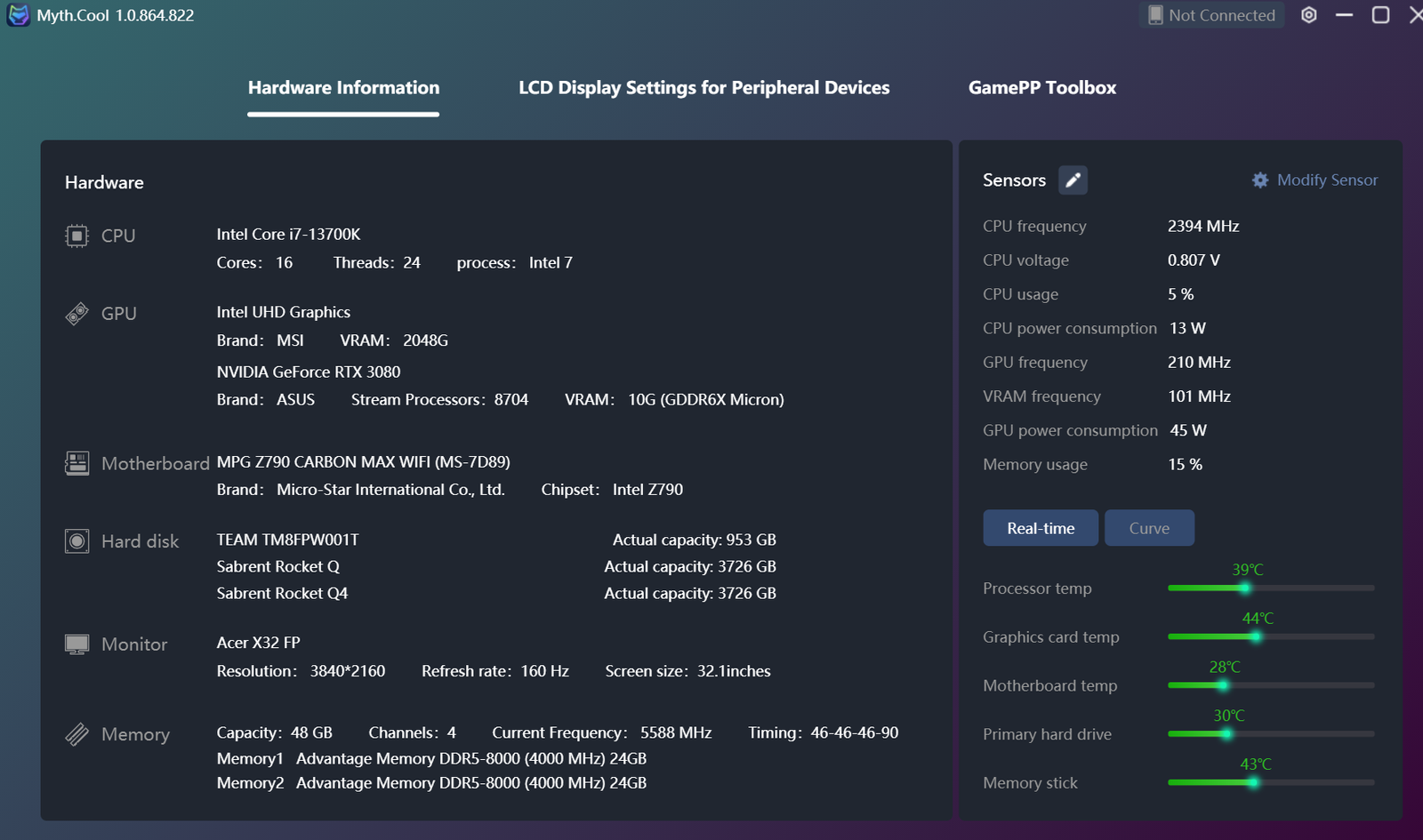Open LCD Display Settings for Peripheral Devices tab
1423x840 pixels.
click(x=703, y=88)
